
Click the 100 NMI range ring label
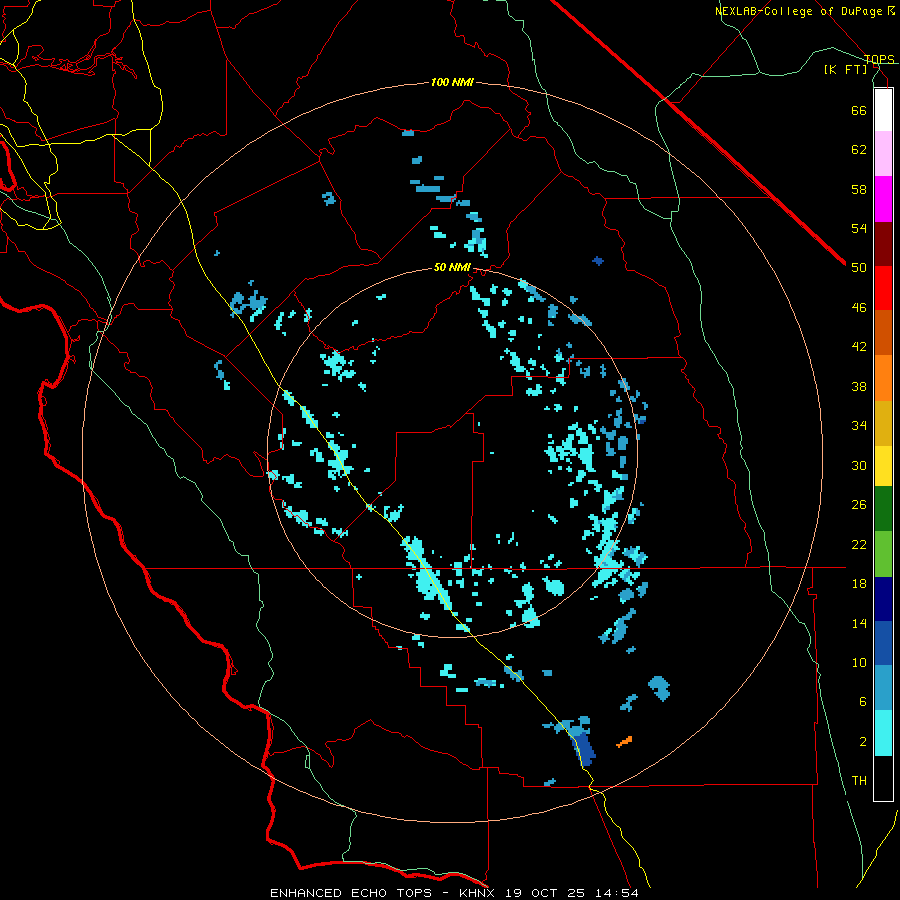pyautogui.click(x=452, y=83)
